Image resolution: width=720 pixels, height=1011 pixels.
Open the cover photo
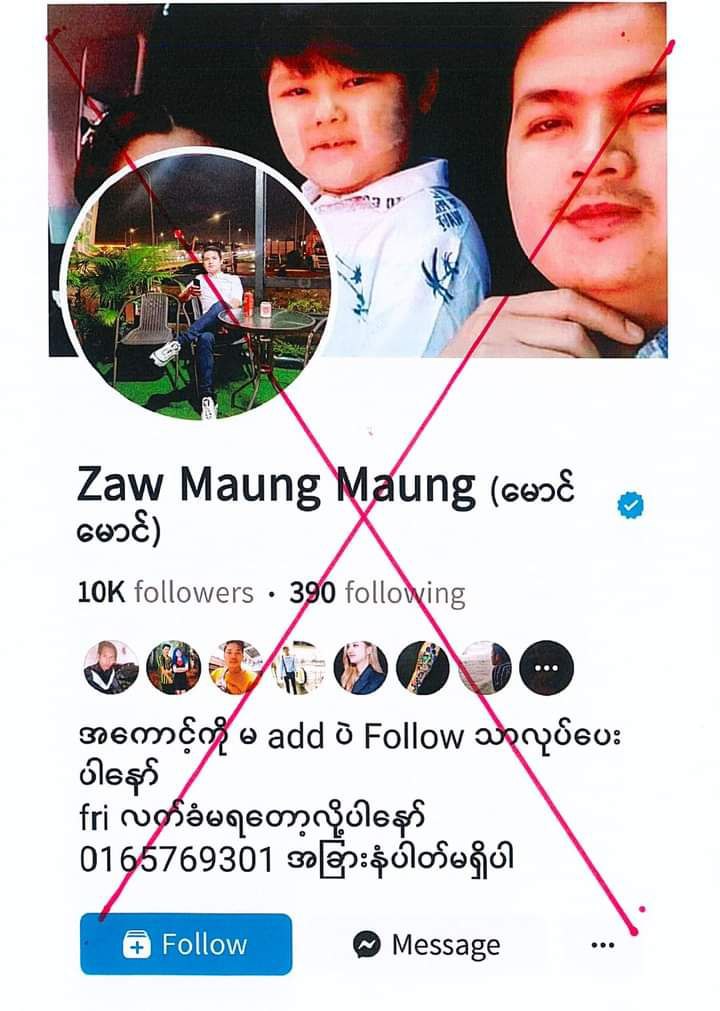tap(358, 179)
